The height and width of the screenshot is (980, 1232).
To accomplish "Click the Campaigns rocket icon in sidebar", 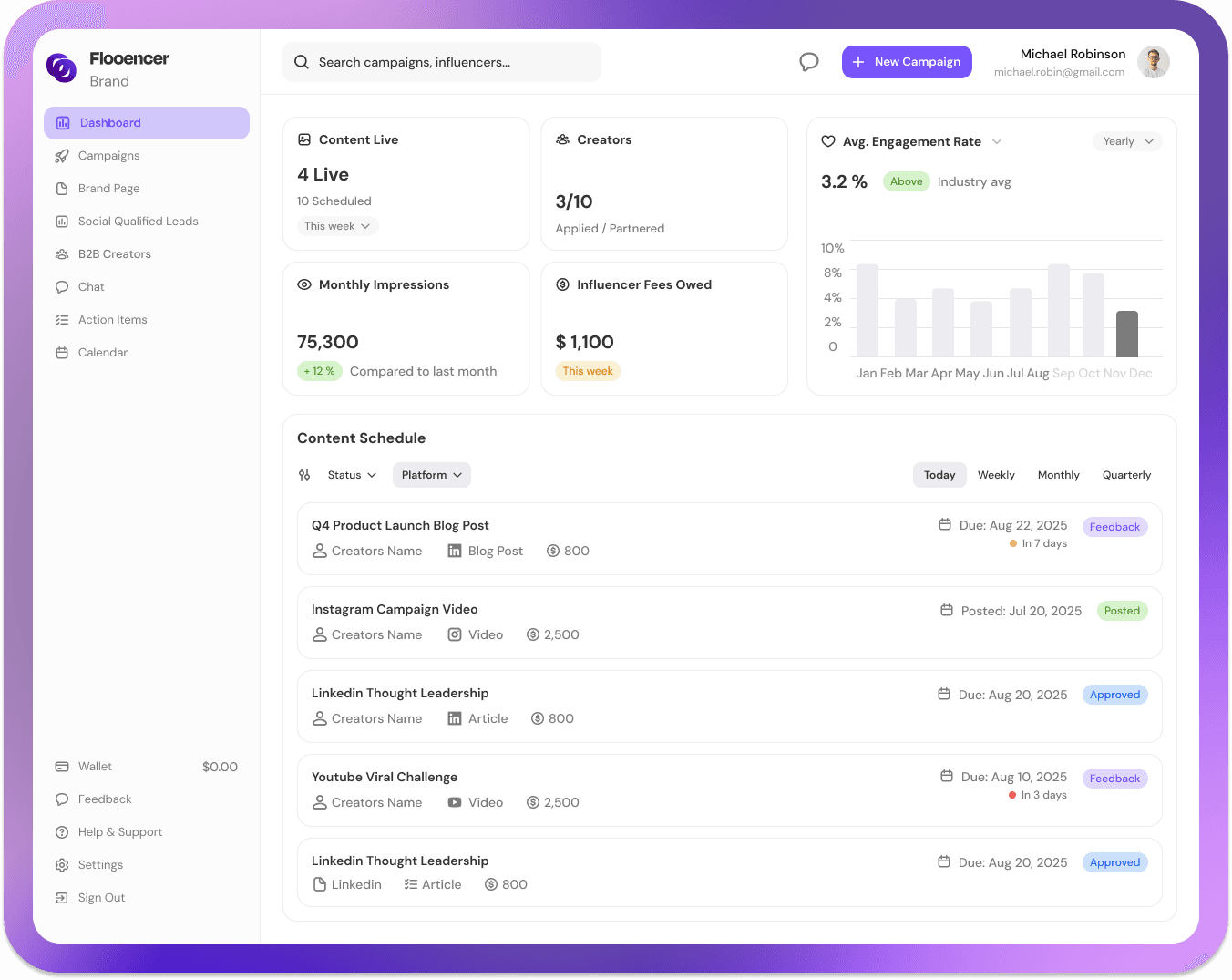I will click(x=62, y=156).
